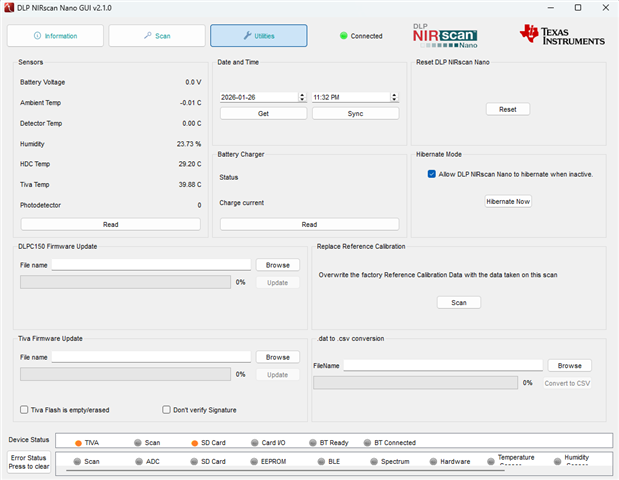Click the .dat conversion progress bar

[415, 382]
